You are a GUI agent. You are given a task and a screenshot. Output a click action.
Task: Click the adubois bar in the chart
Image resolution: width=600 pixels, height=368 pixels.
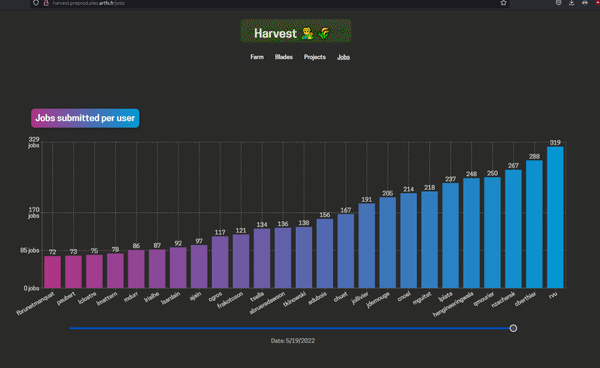pyautogui.click(x=325, y=253)
